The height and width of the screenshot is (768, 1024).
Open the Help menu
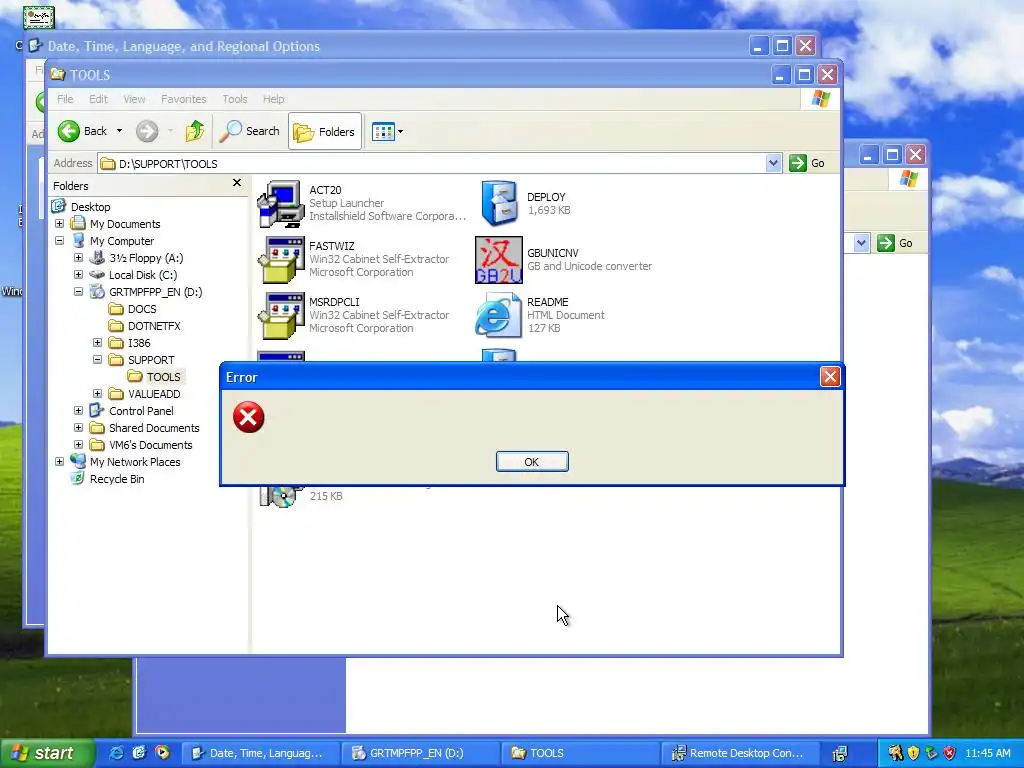pos(274,99)
